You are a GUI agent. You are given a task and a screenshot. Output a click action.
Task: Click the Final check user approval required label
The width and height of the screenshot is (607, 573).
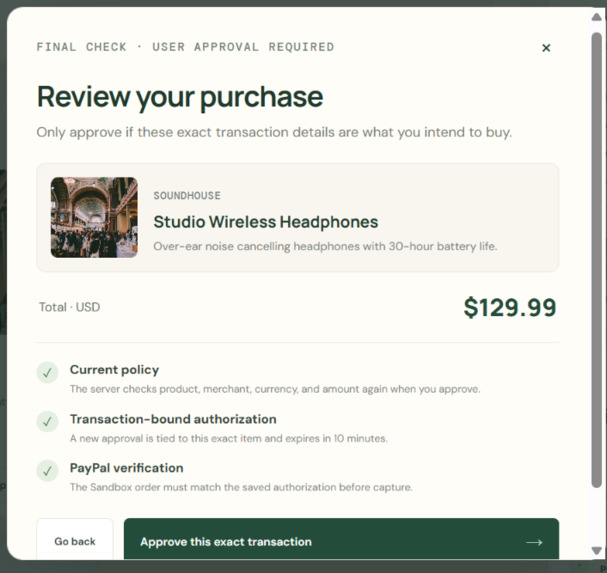tap(185, 47)
